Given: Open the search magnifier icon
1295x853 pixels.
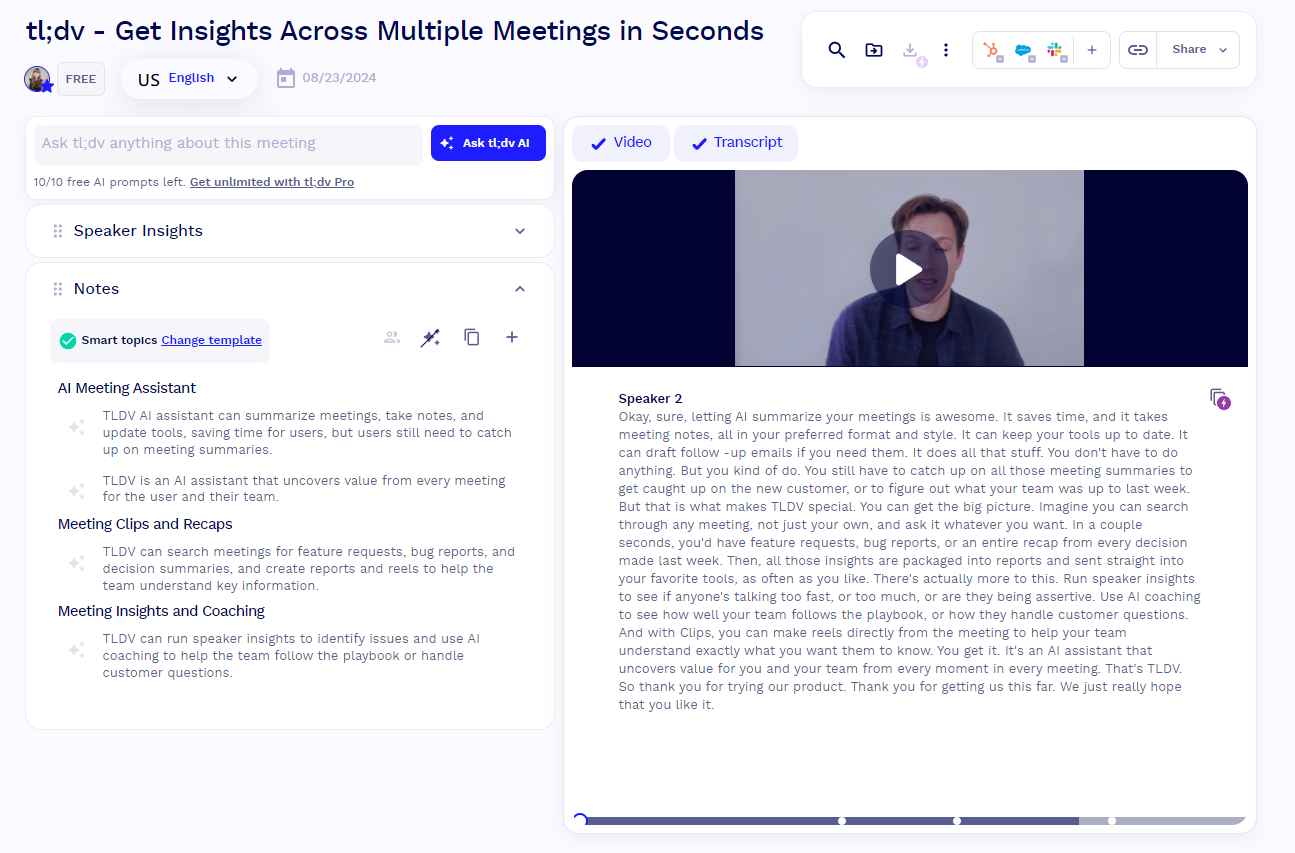Looking at the screenshot, I should [837, 50].
